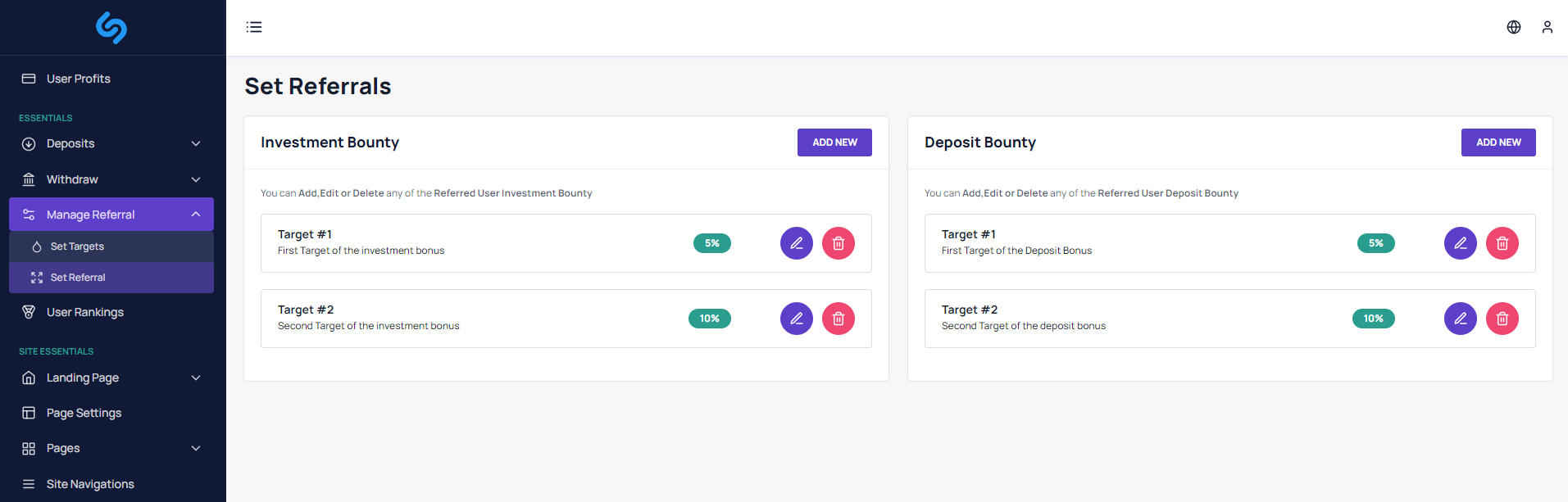Delete Investment Bounty Target #2
The height and width of the screenshot is (502, 1568).
[x=838, y=319]
